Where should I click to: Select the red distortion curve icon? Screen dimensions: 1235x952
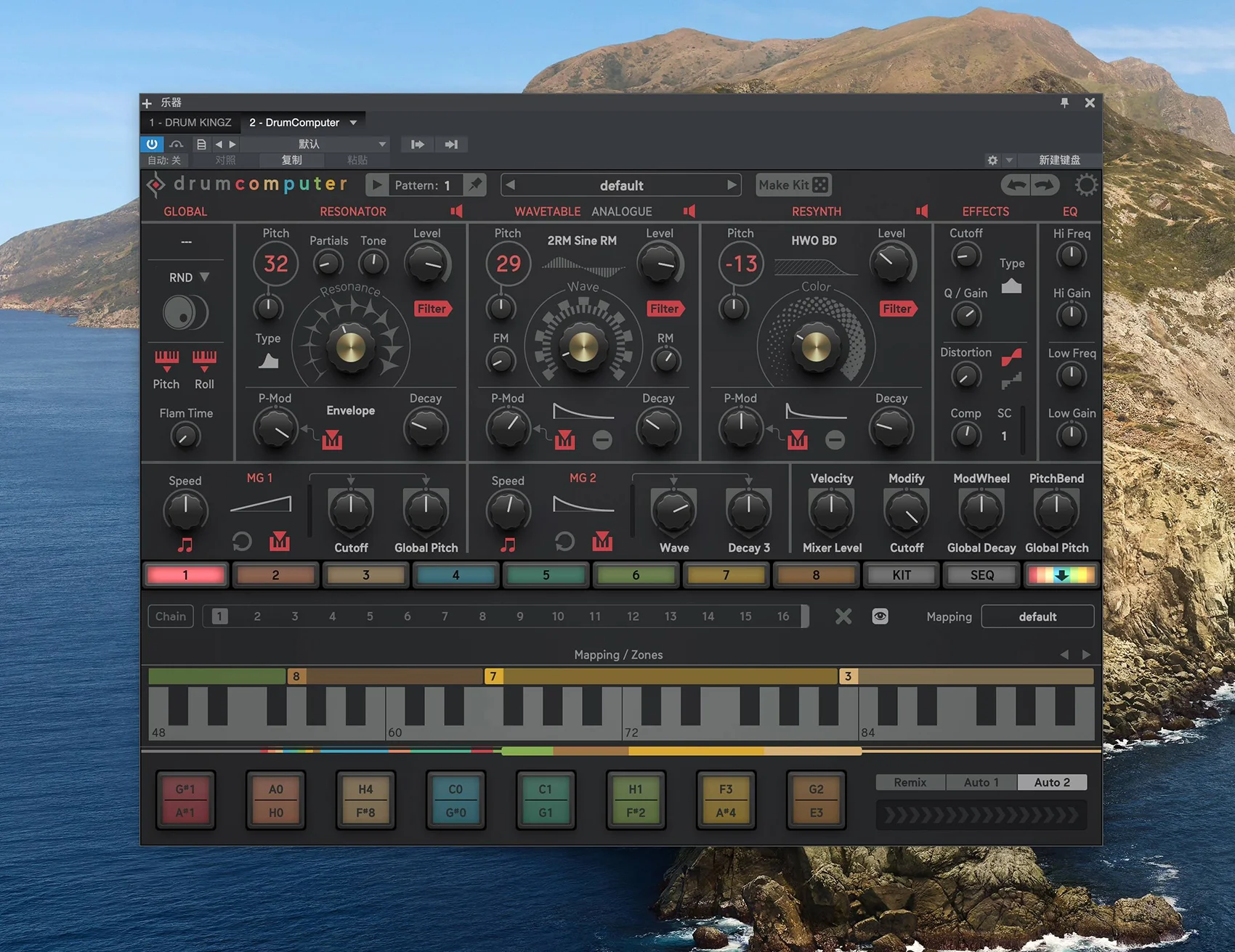(x=1011, y=357)
